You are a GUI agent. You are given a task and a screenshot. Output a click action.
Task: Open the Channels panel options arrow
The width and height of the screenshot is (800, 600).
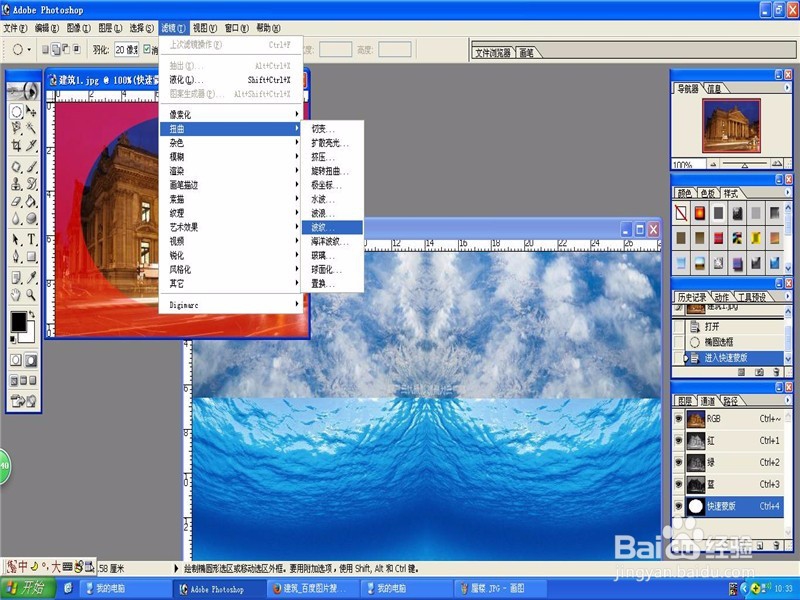coord(787,401)
